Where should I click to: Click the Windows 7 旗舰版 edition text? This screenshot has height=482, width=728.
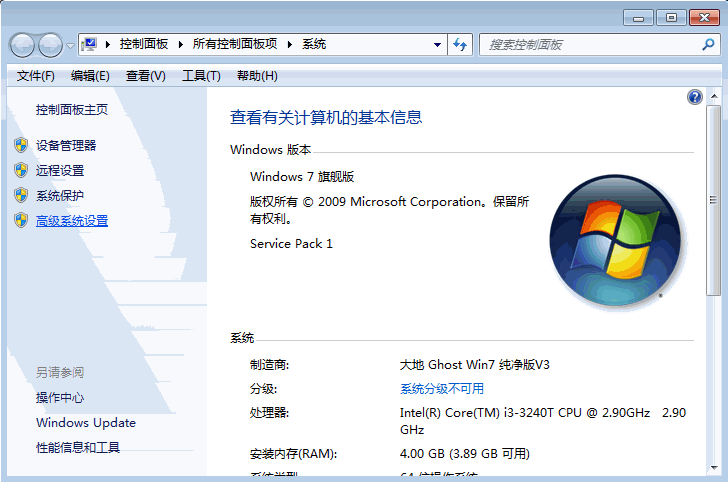point(302,176)
